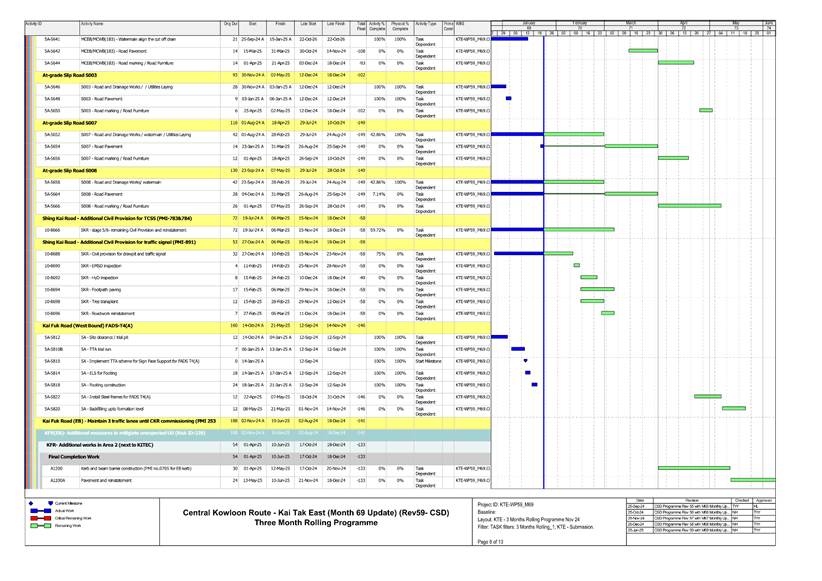Click the Critical Remaining Work legend icon

point(42,517)
